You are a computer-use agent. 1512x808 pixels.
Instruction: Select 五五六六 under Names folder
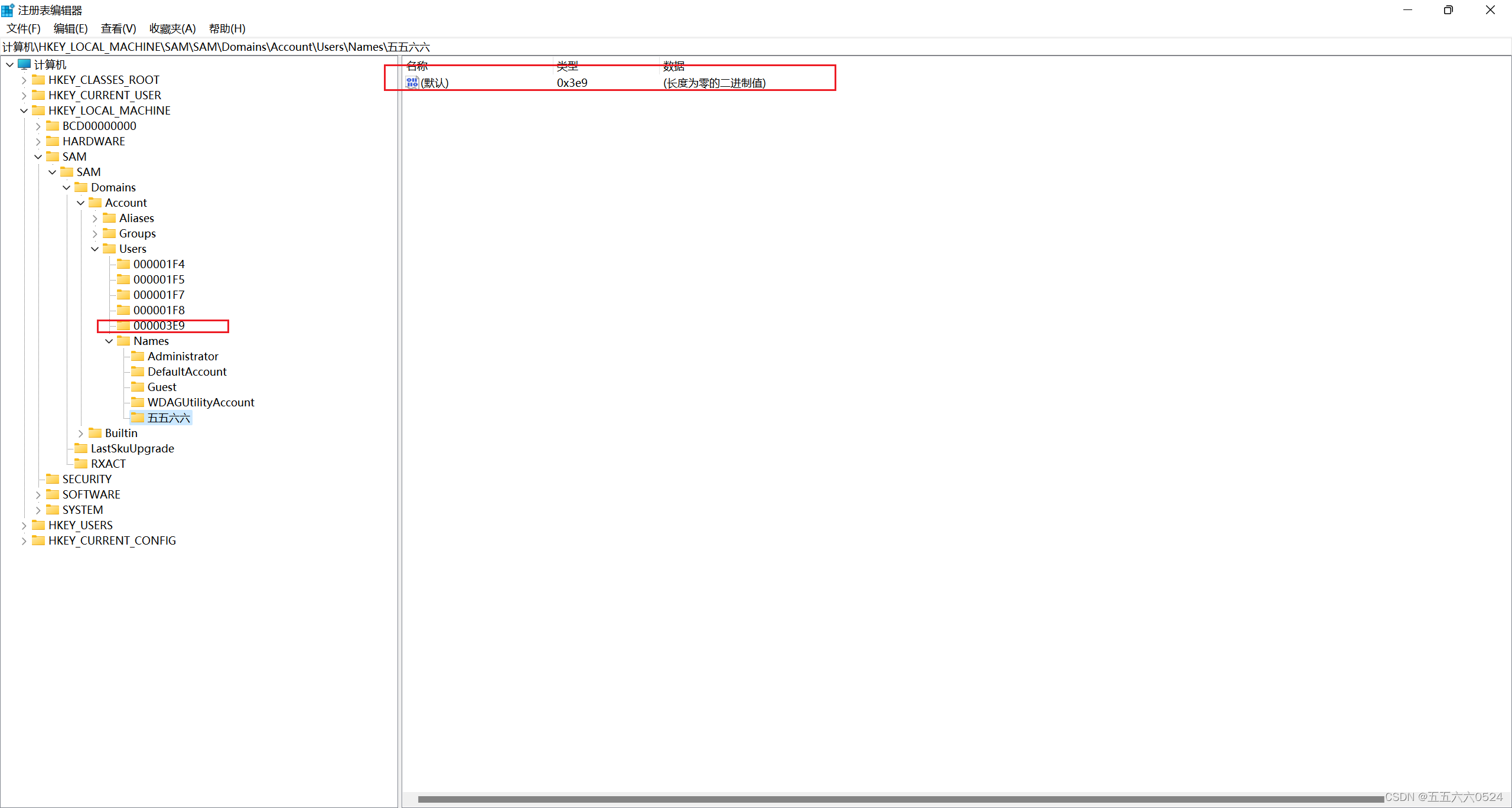click(x=168, y=417)
